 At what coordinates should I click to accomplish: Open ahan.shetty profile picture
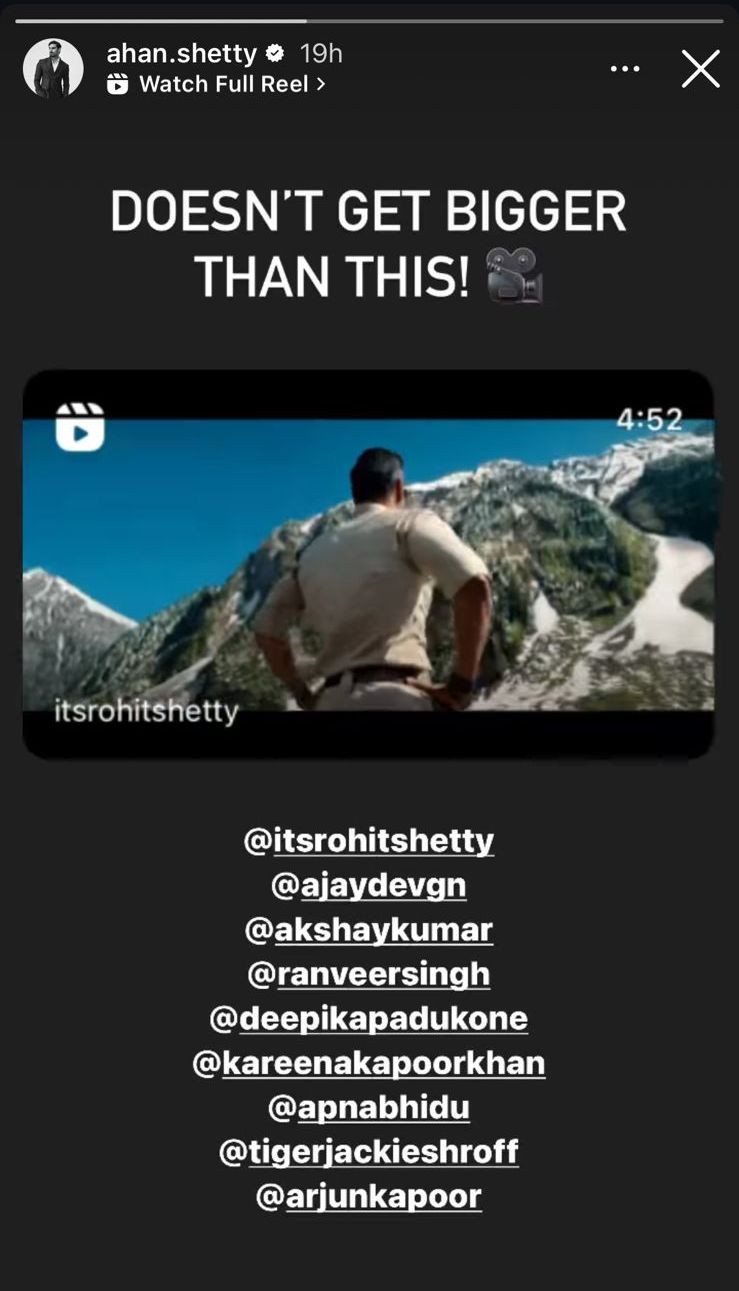click(x=53, y=69)
